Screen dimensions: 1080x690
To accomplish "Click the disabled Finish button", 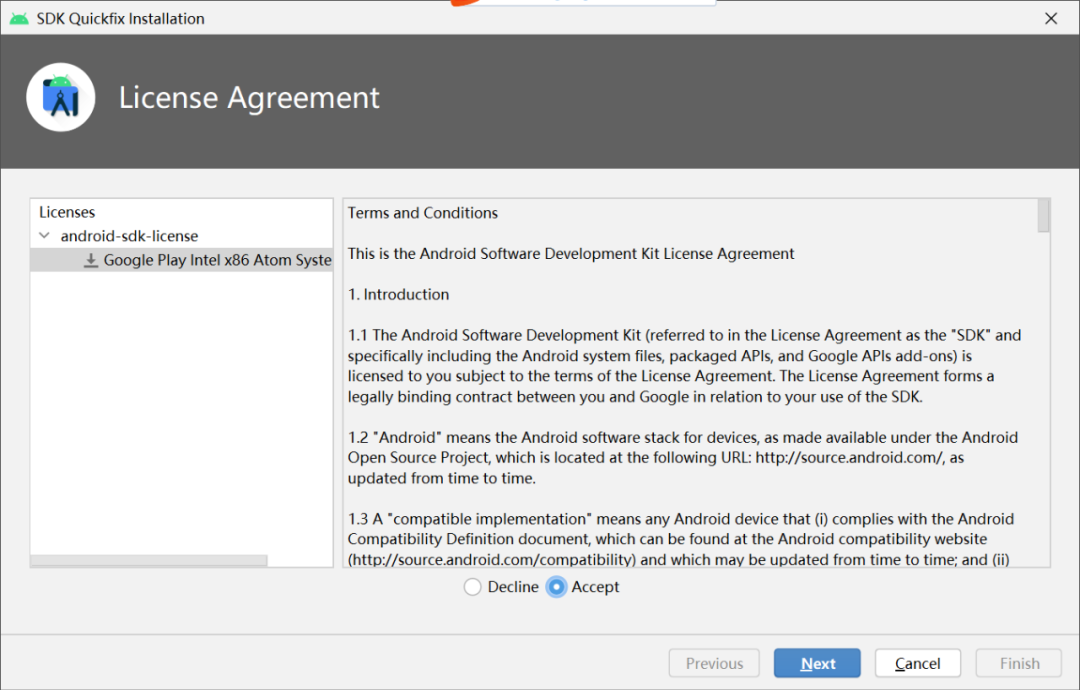I will click(1019, 663).
